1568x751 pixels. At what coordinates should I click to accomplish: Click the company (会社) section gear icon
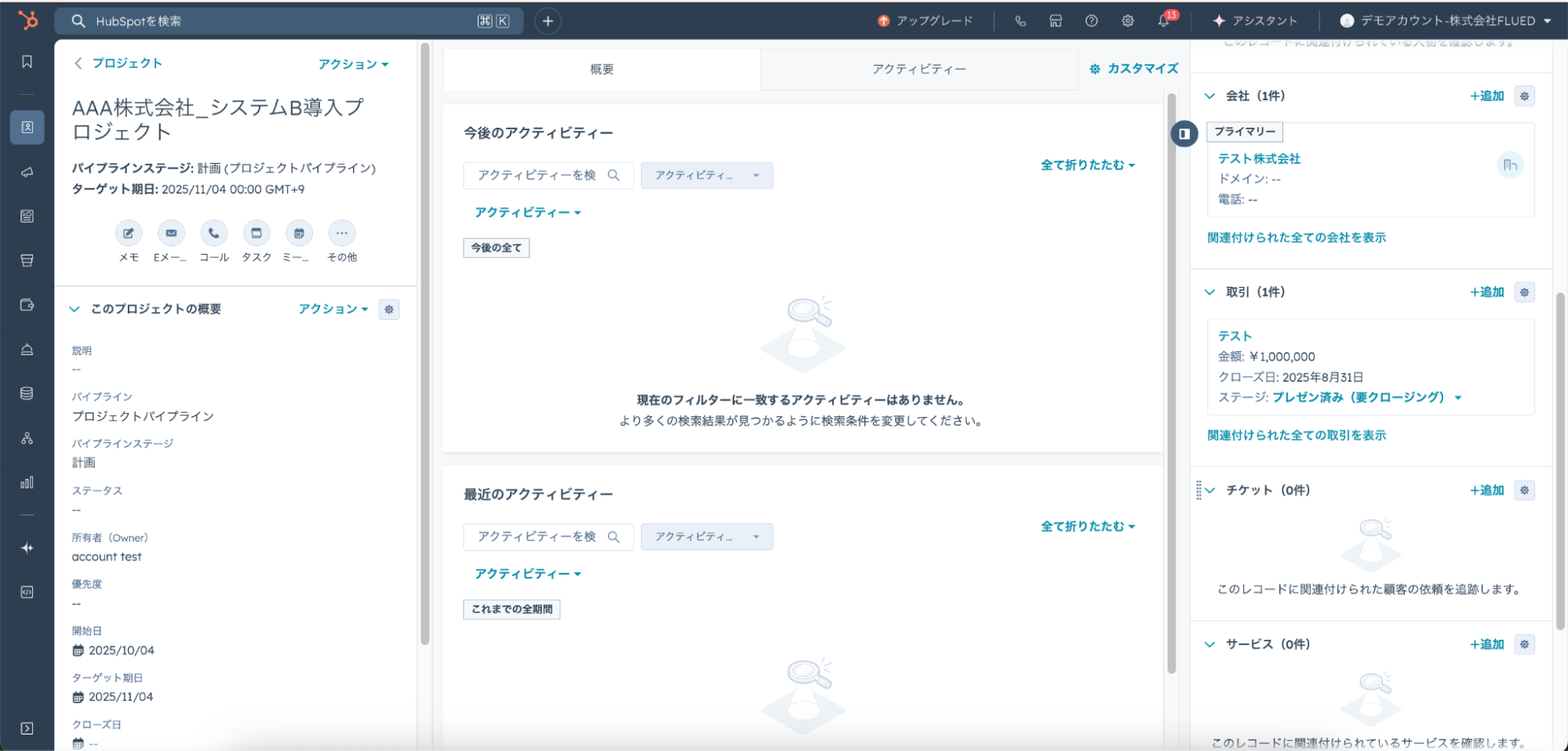click(x=1524, y=96)
